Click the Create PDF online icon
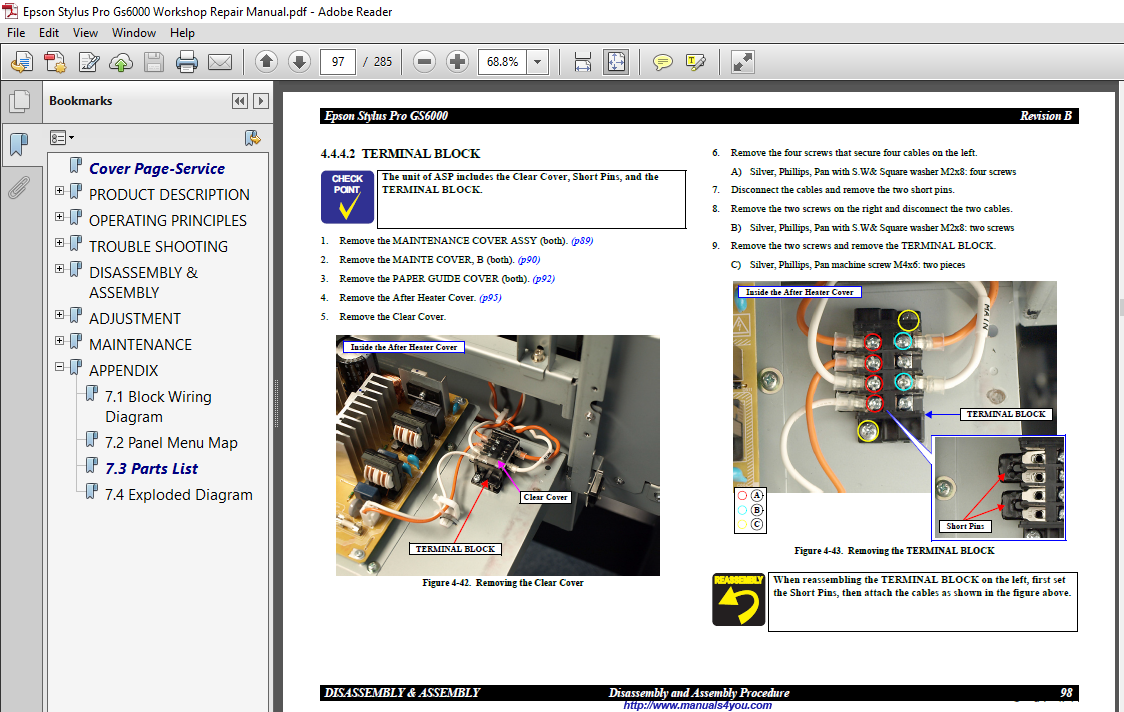The height and width of the screenshot is (712, 1124). [22, 62]
